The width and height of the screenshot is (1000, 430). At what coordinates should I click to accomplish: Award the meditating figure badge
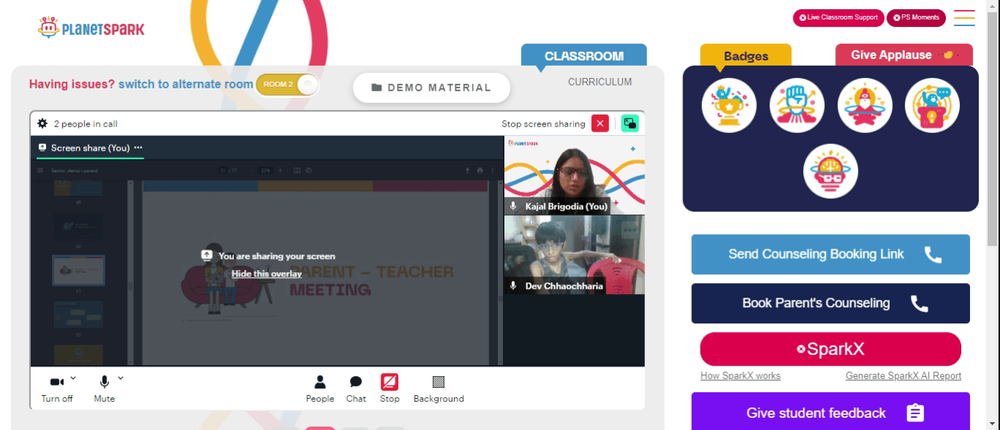point(864,105)
